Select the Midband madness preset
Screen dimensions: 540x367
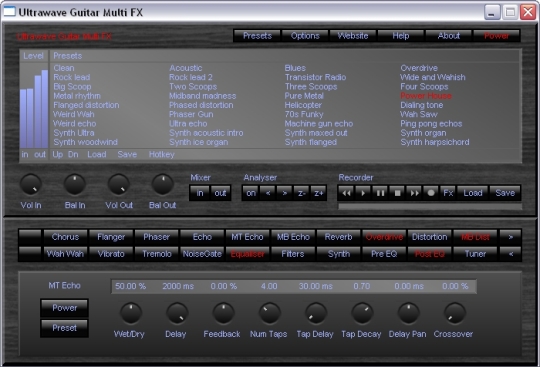202,96
